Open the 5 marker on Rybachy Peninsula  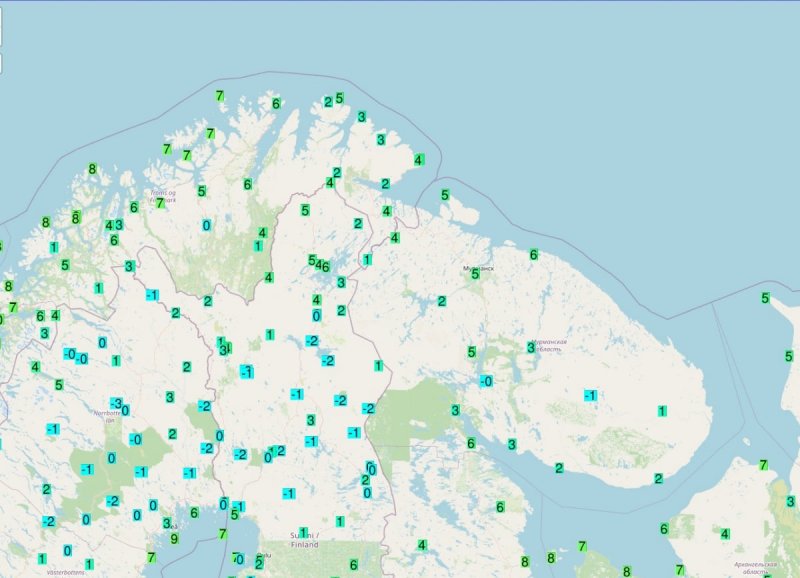pos(445,195)
